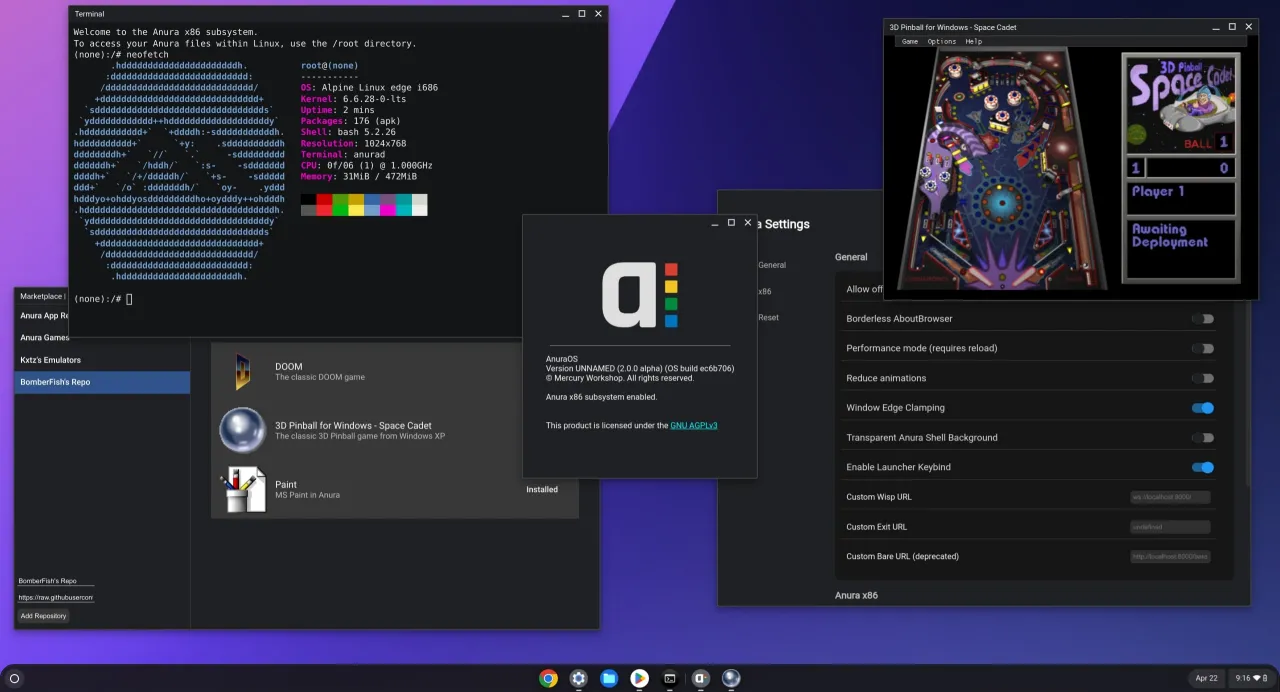Open Chrome from the shelf
The height and width of the screenshot is (692, 1280).
(x=548, y=678)
